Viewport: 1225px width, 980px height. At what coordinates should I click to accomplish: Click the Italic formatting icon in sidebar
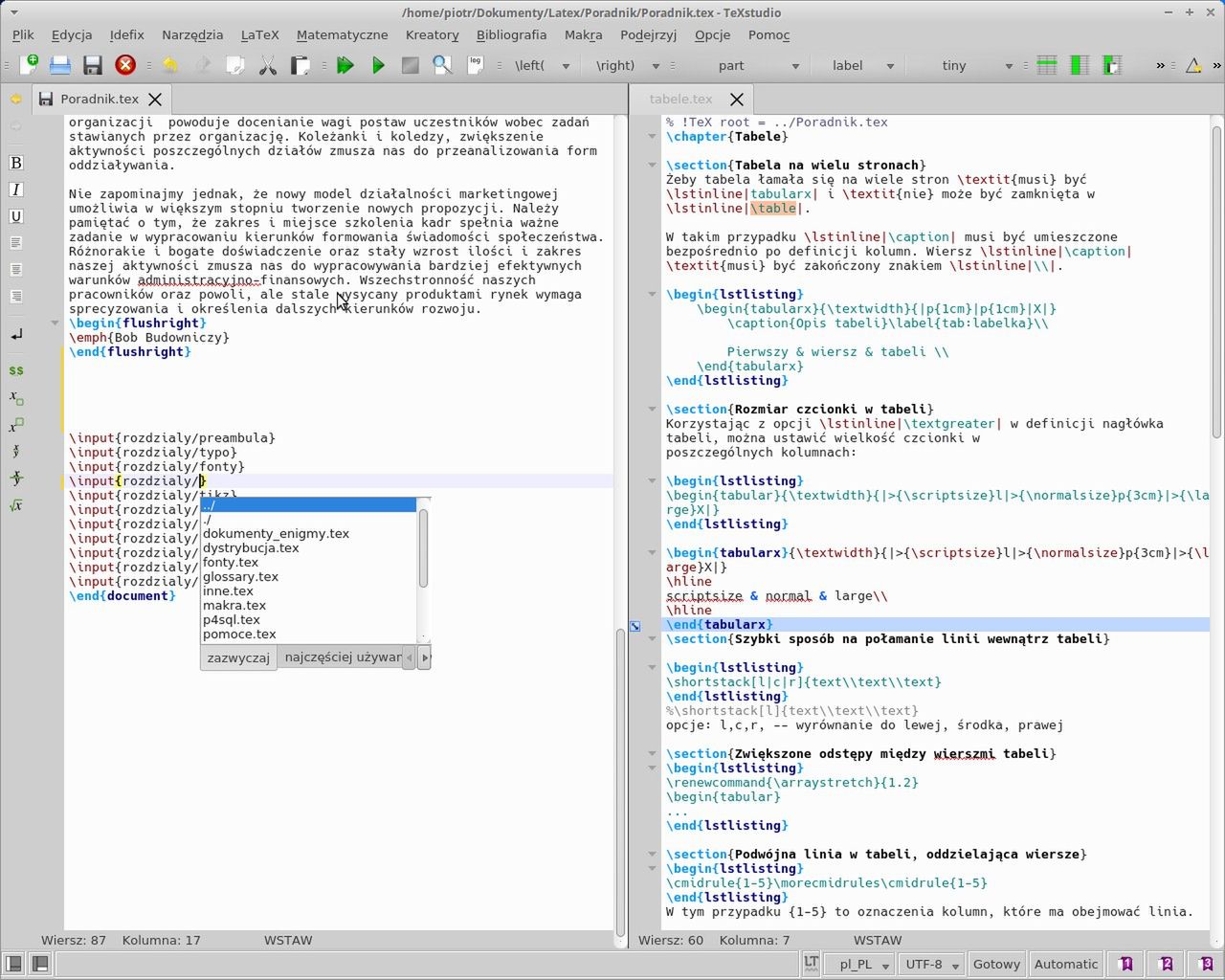point(15,189)
